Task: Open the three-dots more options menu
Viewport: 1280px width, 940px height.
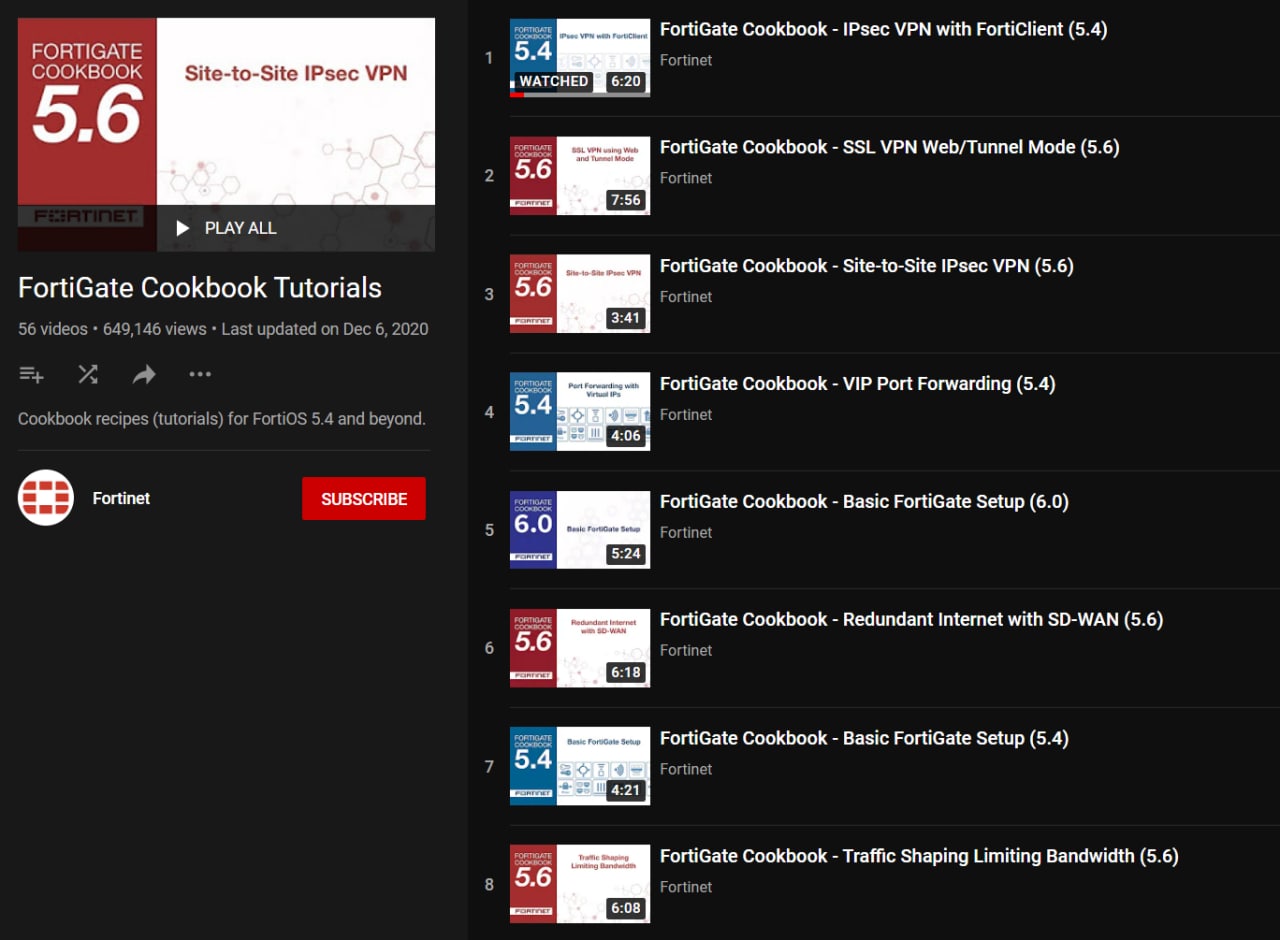Action: point(200,374)
